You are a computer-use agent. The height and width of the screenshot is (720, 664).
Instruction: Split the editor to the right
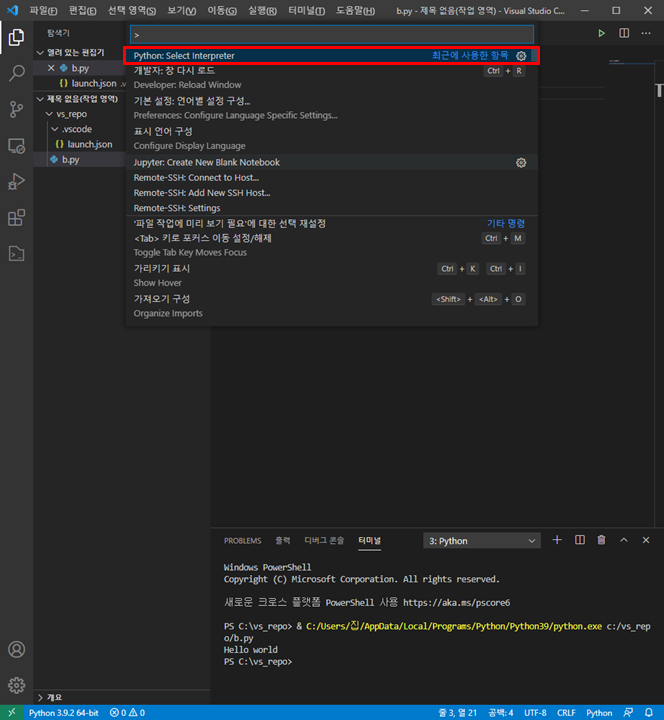click(x=624, y=33)
